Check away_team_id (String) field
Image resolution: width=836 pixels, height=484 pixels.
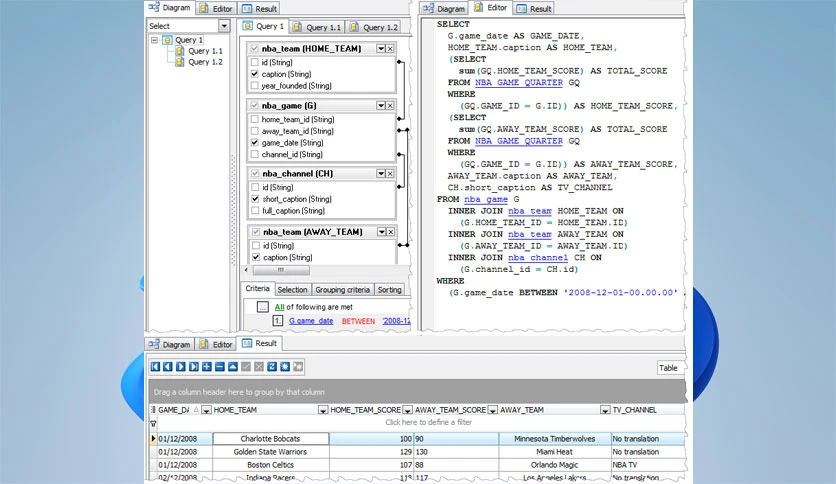(255, 131)
